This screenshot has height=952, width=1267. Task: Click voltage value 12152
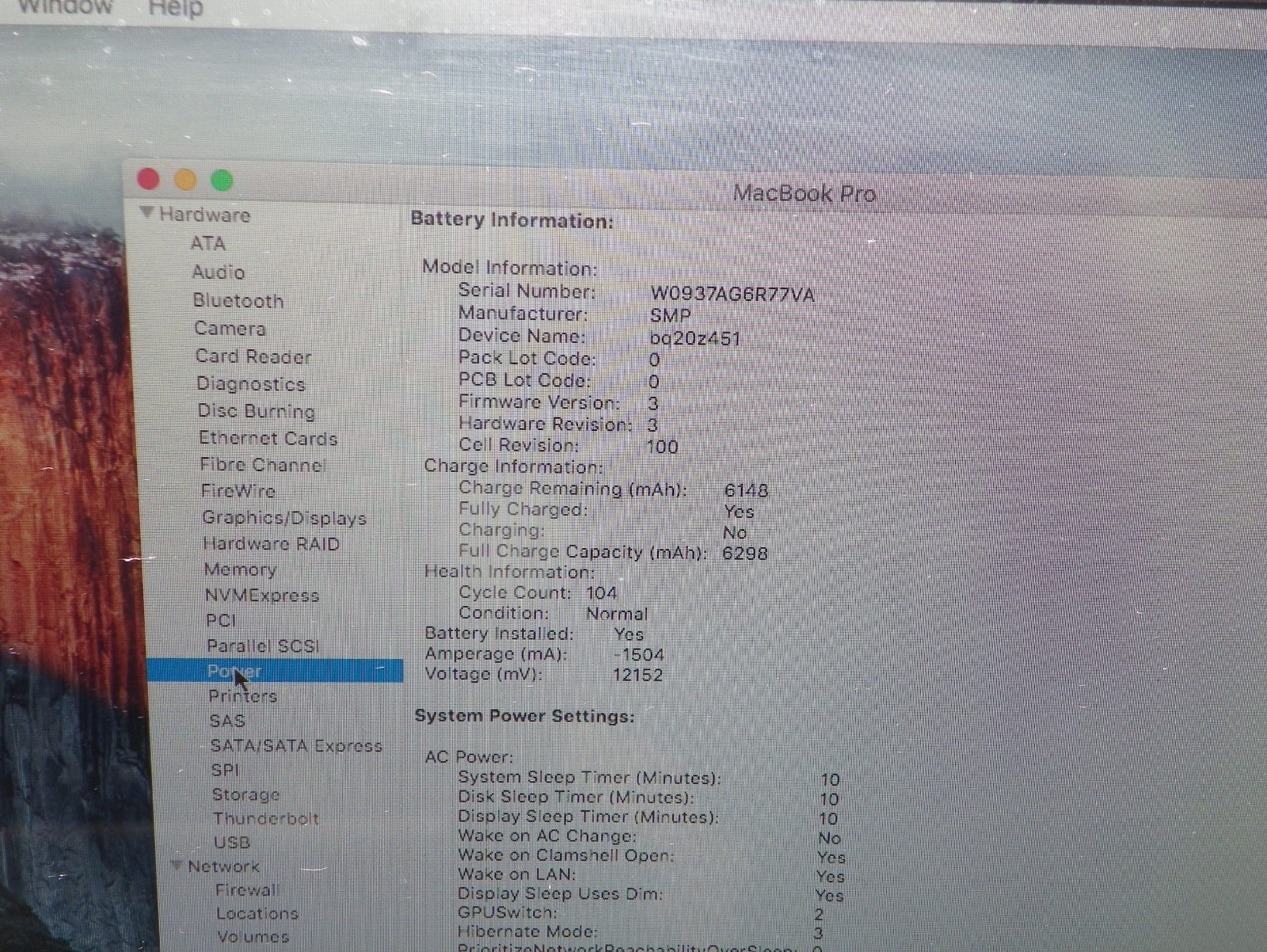tap(637, 675)
